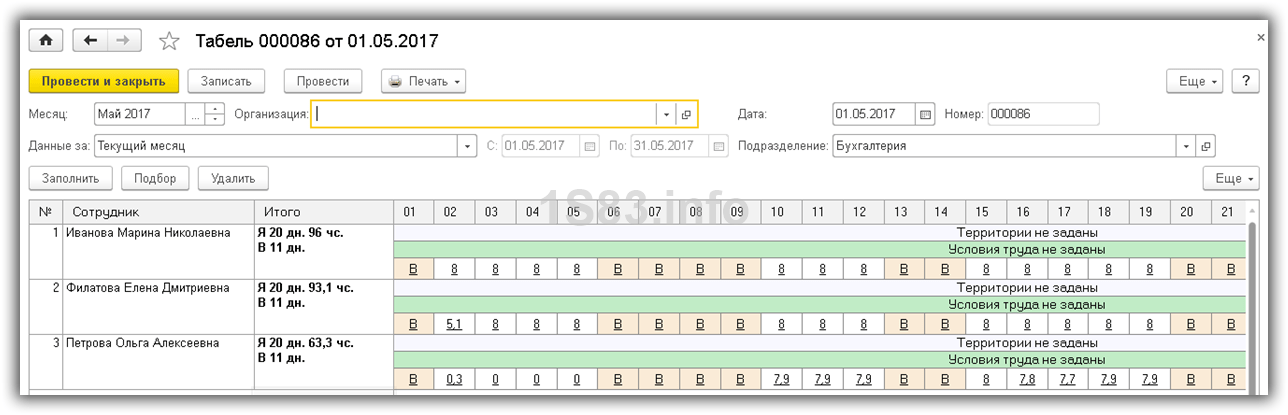Open the Организация record via open icon
The height and width of the screenshot is (415, 1288).
[686, 114]
